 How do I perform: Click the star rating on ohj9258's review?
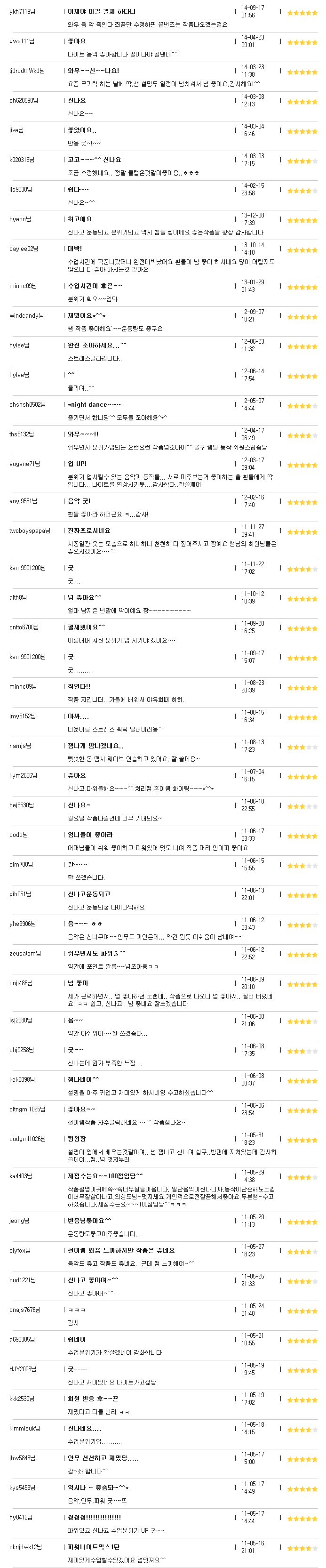[x=302, y=1051]
